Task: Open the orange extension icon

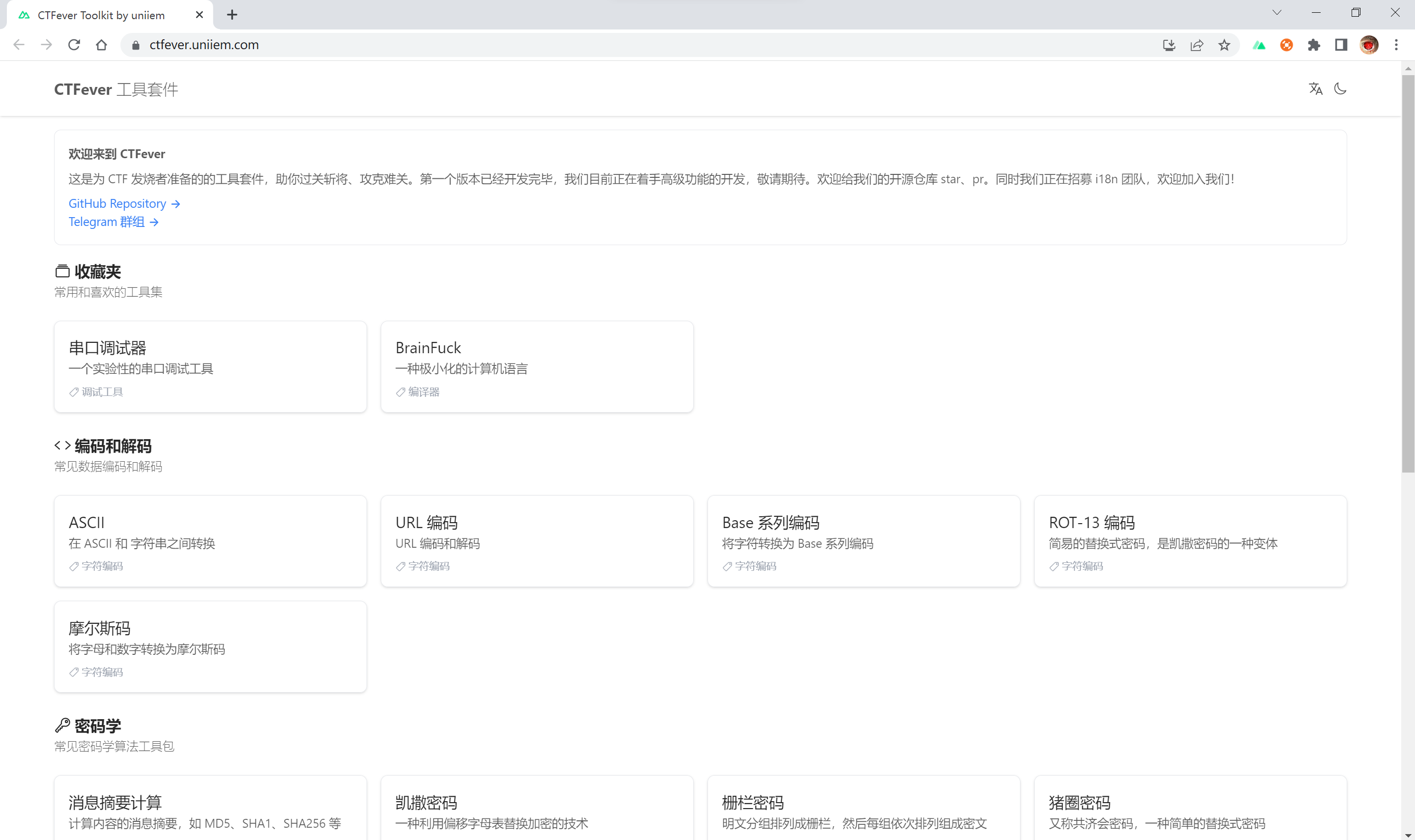Action: (1286, 45)
